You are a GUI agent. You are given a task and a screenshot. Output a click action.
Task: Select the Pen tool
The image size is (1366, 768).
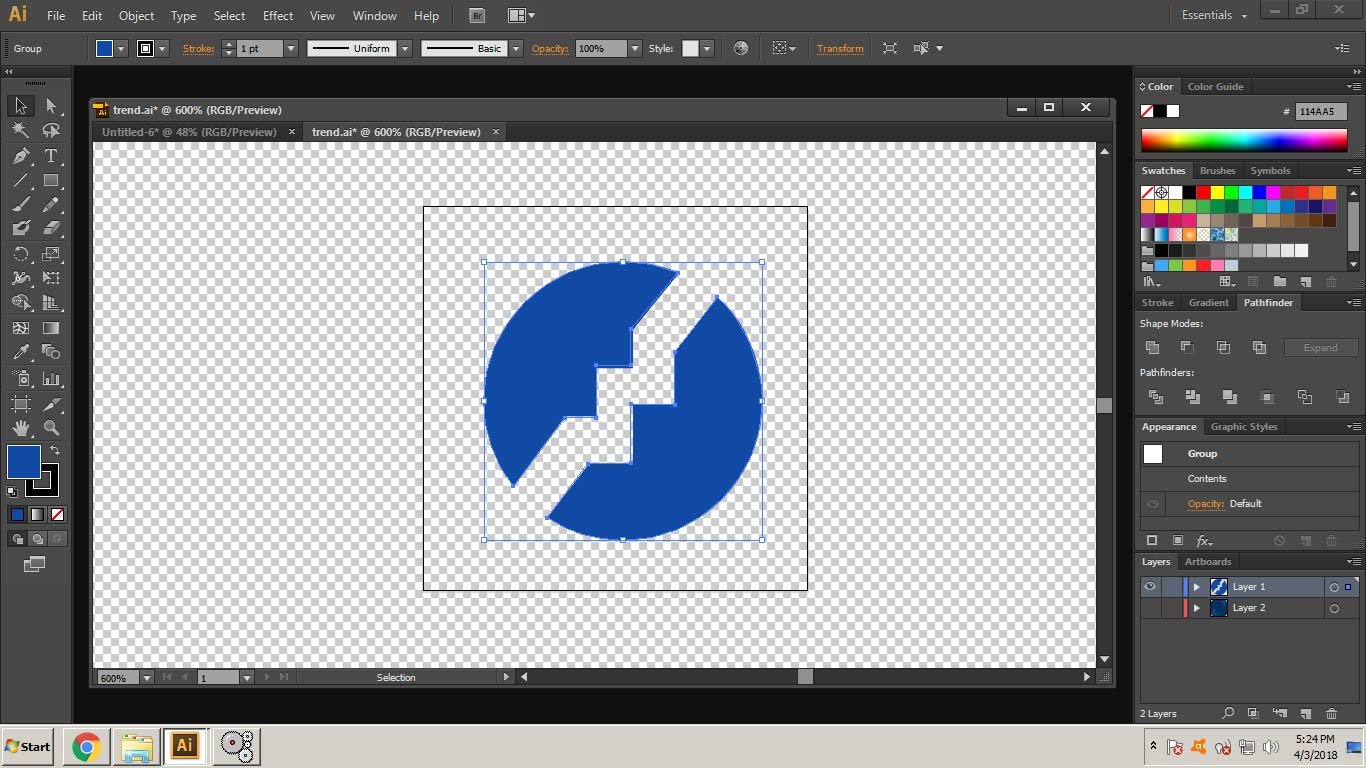click(x=20, y=156)
